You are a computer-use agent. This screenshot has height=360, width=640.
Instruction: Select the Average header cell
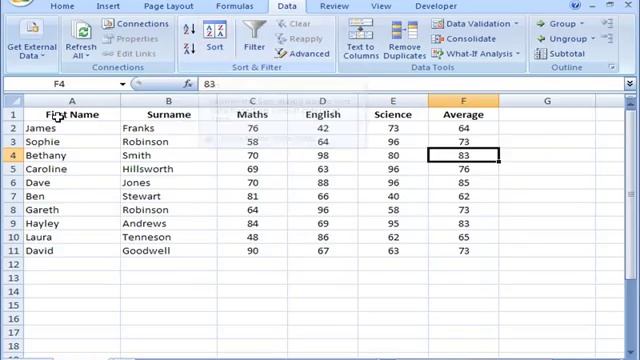click(x=463, y=115)
